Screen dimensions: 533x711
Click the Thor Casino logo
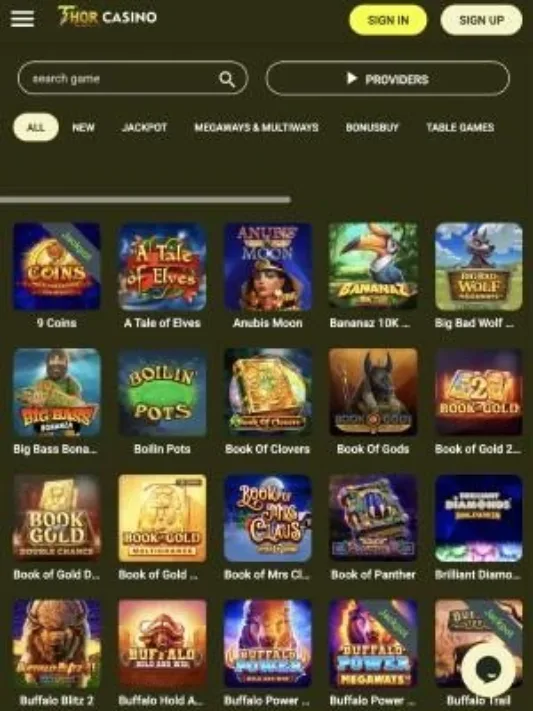click(x=107, y=17)
